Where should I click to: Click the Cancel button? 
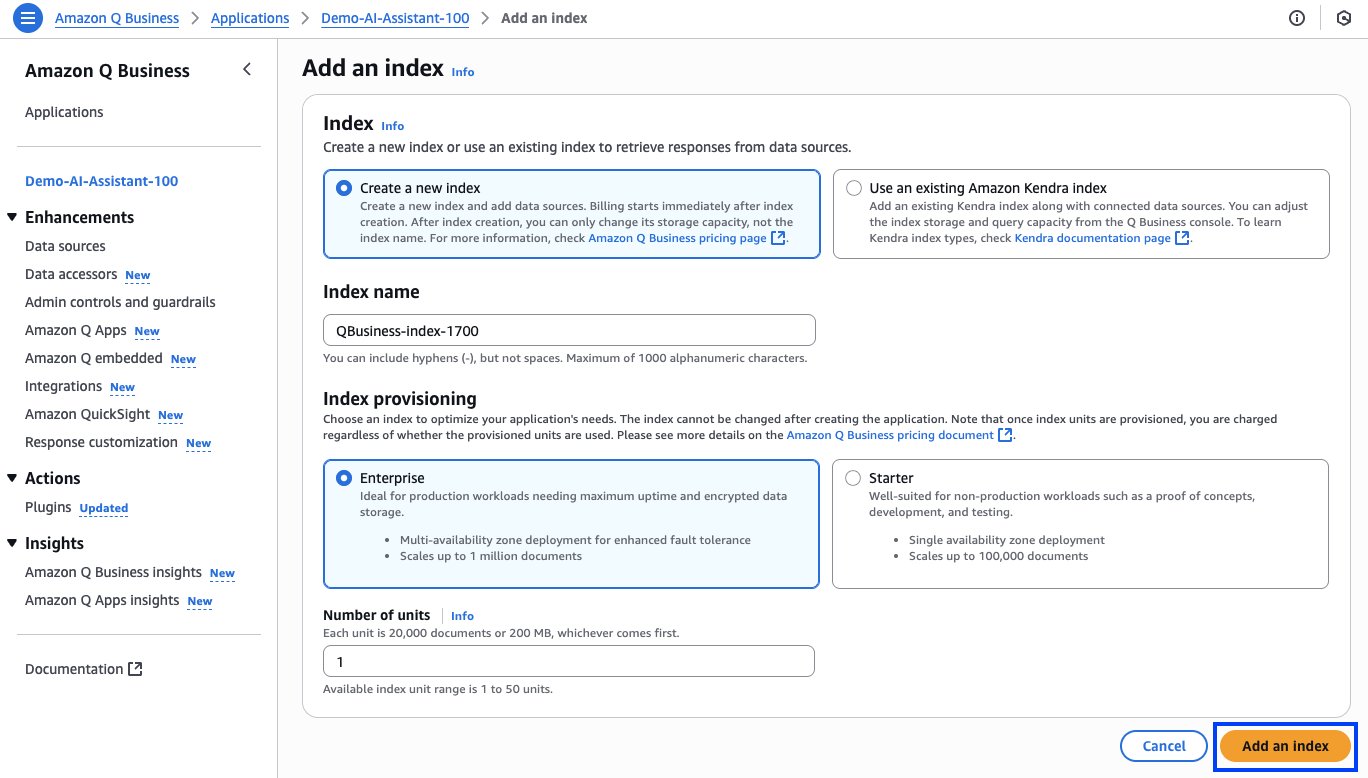[1164, 746]
